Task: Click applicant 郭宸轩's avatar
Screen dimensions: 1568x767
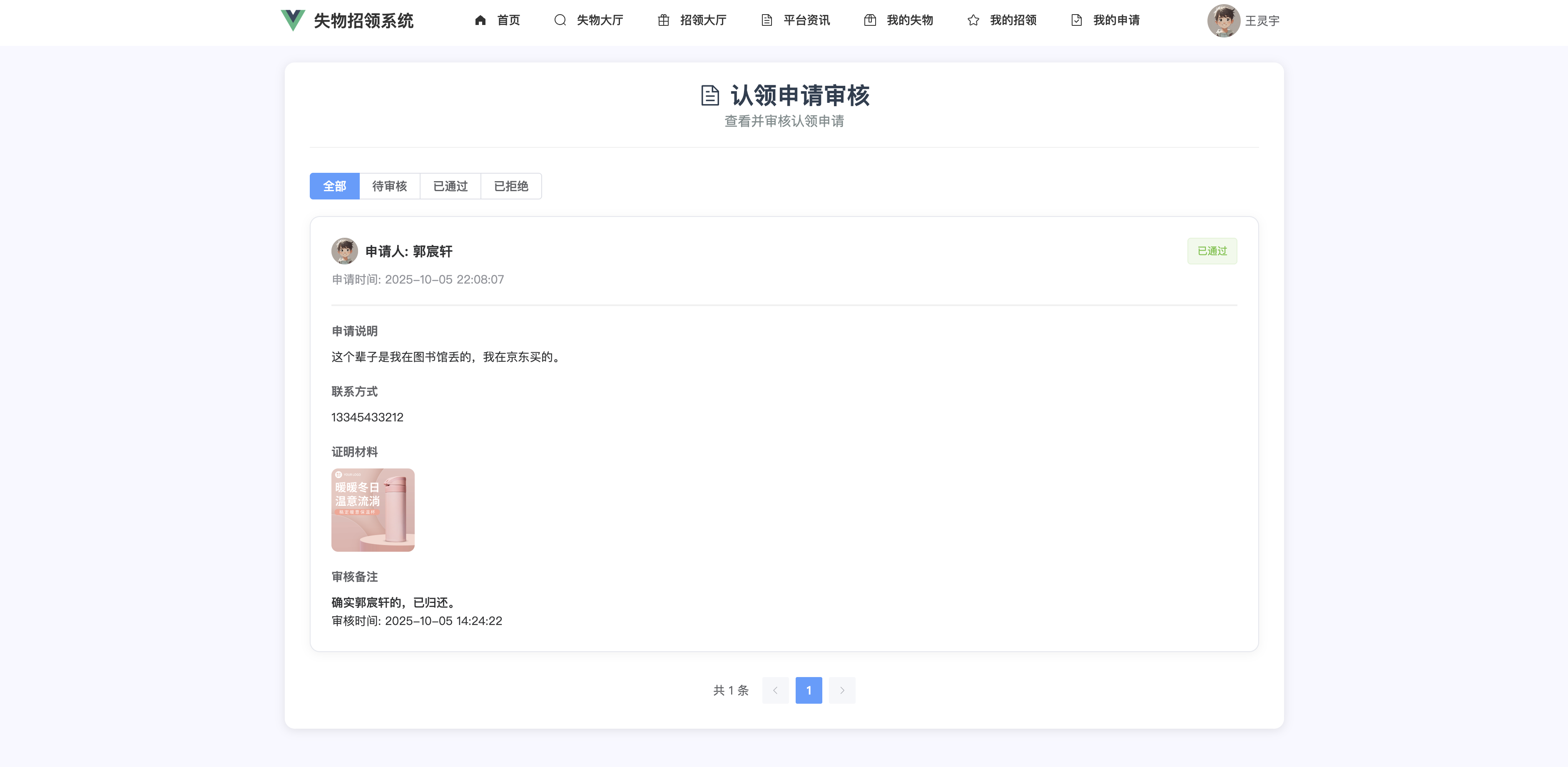Action: [344, 251]
